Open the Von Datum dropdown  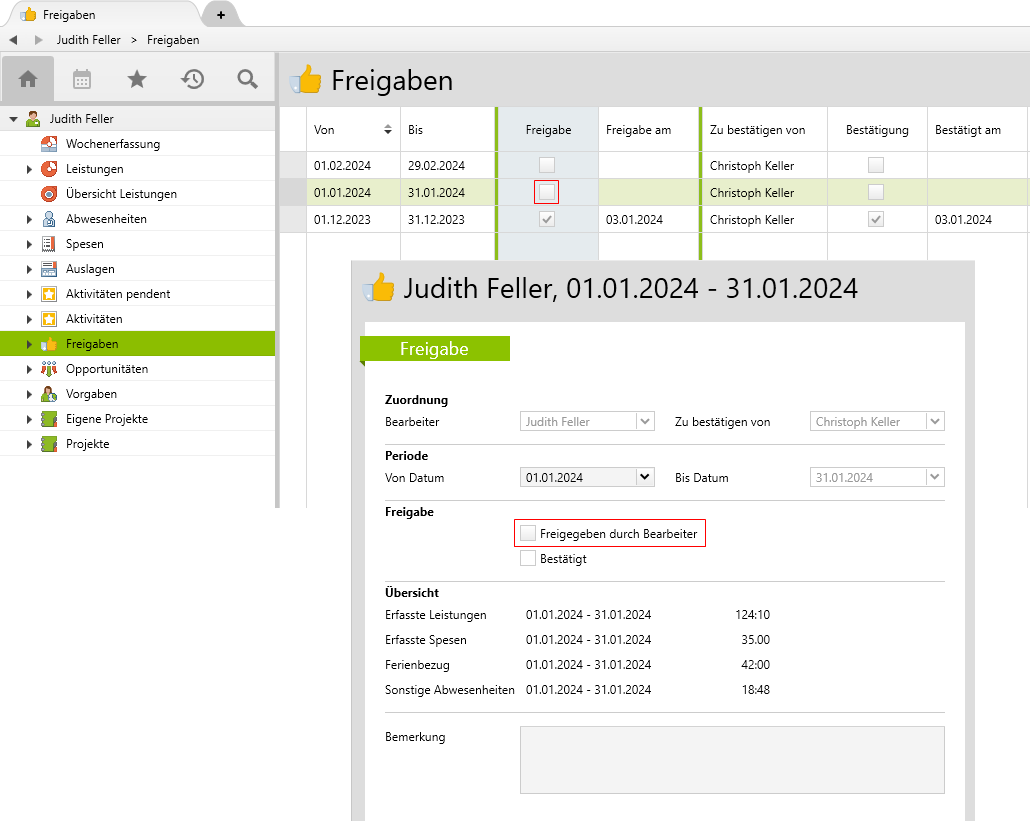point(645,478)
